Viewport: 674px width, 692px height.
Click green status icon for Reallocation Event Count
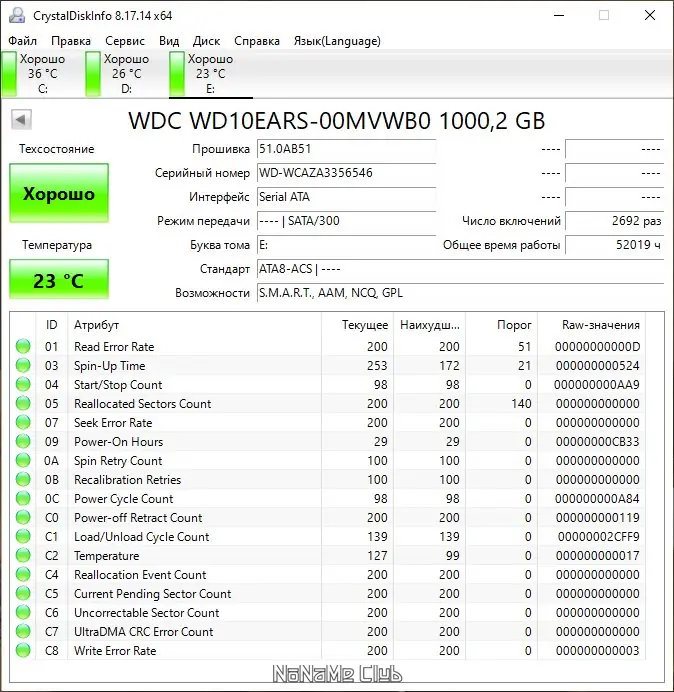click(x=23, y=574)
